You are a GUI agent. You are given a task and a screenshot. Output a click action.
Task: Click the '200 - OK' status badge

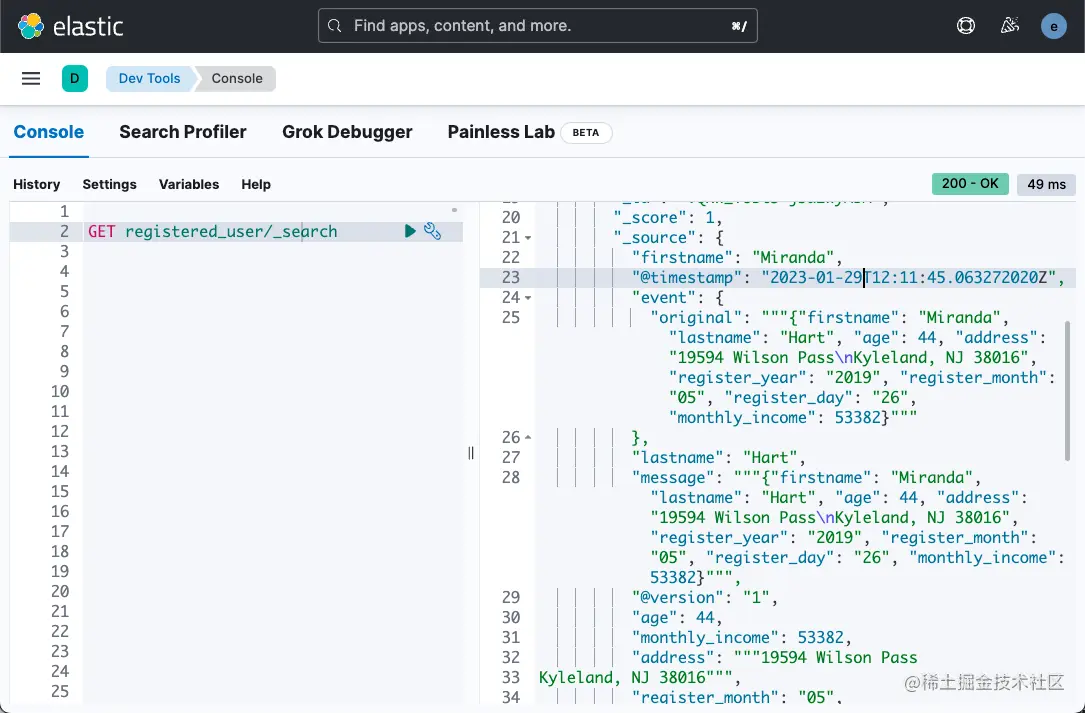pyautogui.click(x=970, y=183)
